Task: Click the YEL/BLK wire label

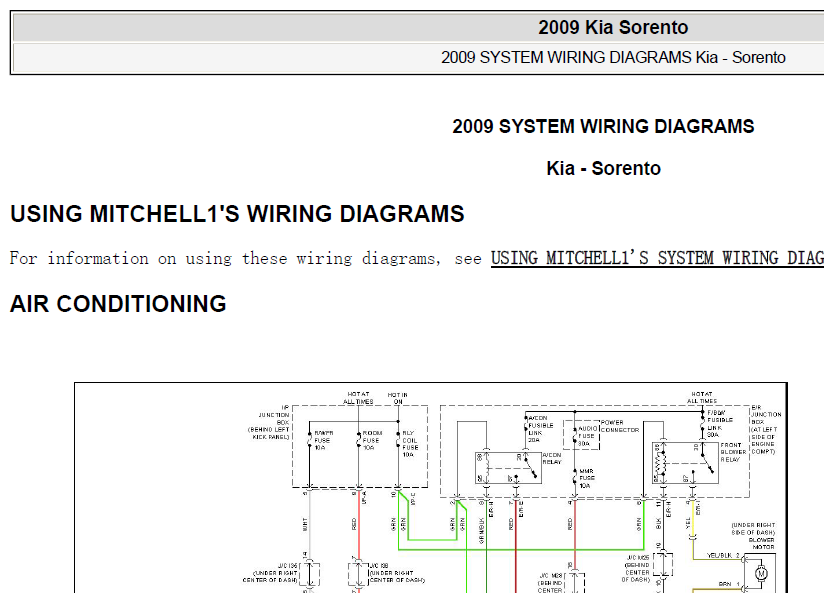Action: pos(719,555)
